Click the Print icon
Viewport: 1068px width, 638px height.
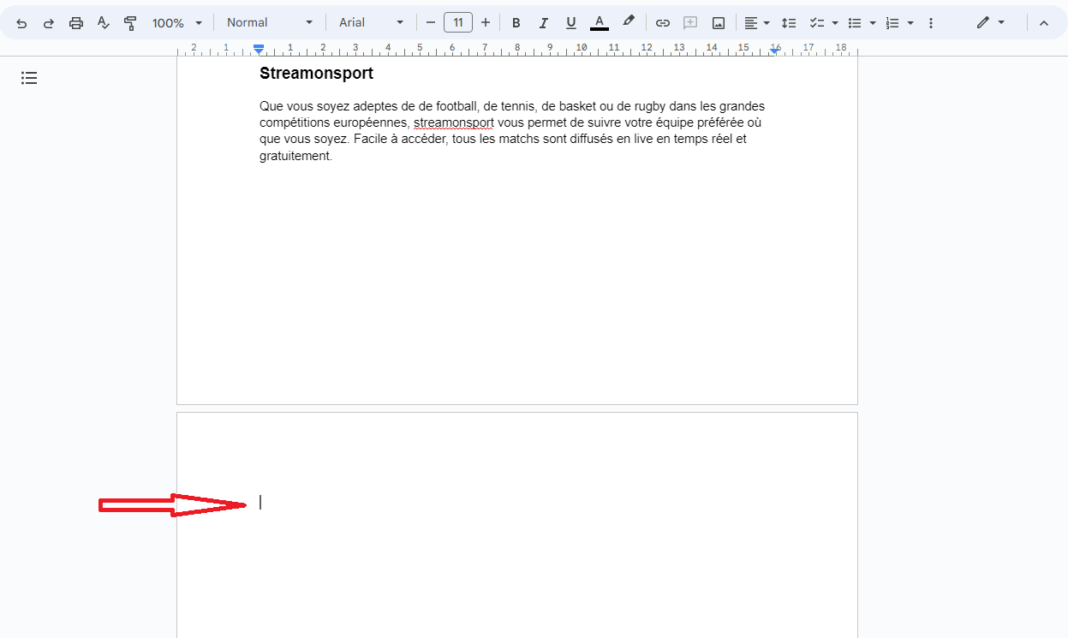click(76, 22)
